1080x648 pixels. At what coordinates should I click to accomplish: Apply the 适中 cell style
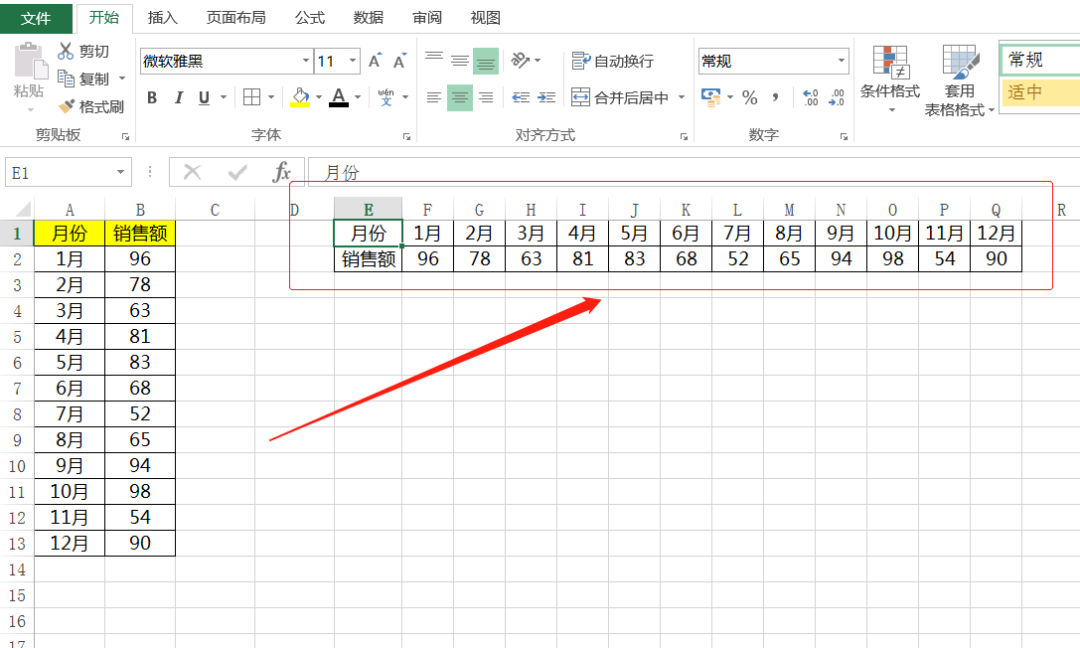click(1040, 92)
